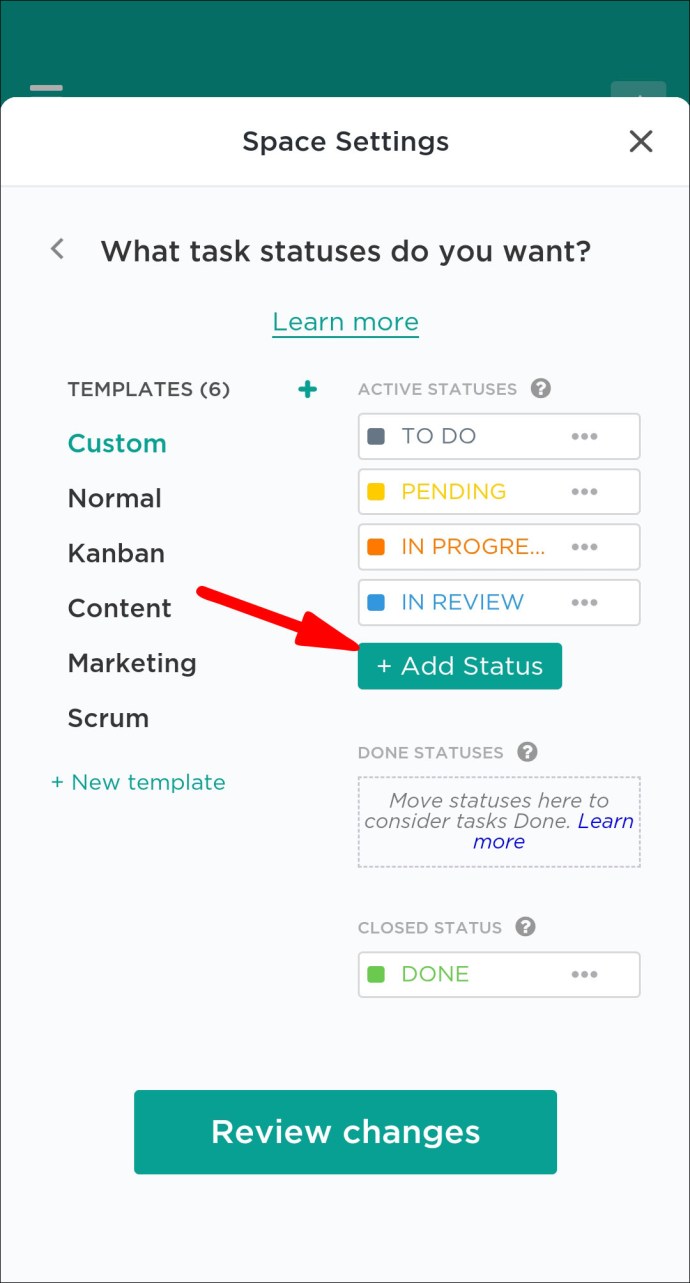Click the Done Statuses help icon
Viewport: 690px width, 1283px height.
(527, 752)
